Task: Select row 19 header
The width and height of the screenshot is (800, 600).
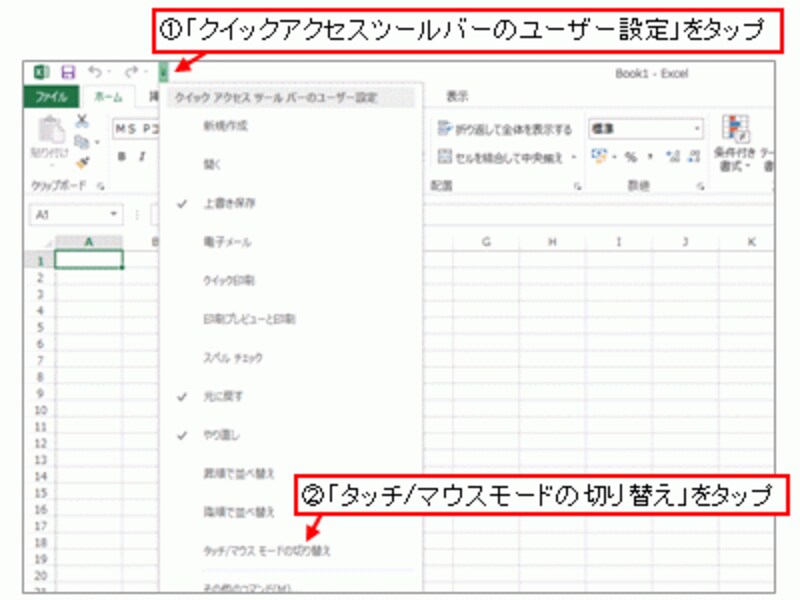Action: (x=40, y=559)
